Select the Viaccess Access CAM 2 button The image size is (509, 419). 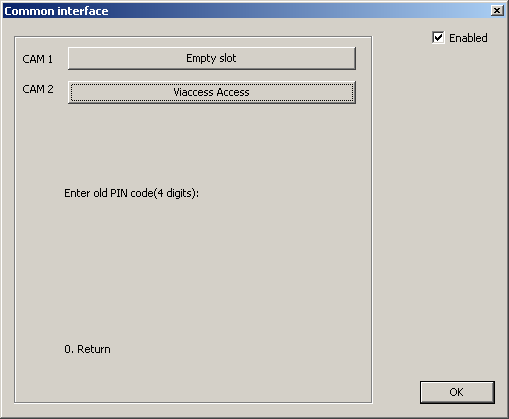(212, 92)
